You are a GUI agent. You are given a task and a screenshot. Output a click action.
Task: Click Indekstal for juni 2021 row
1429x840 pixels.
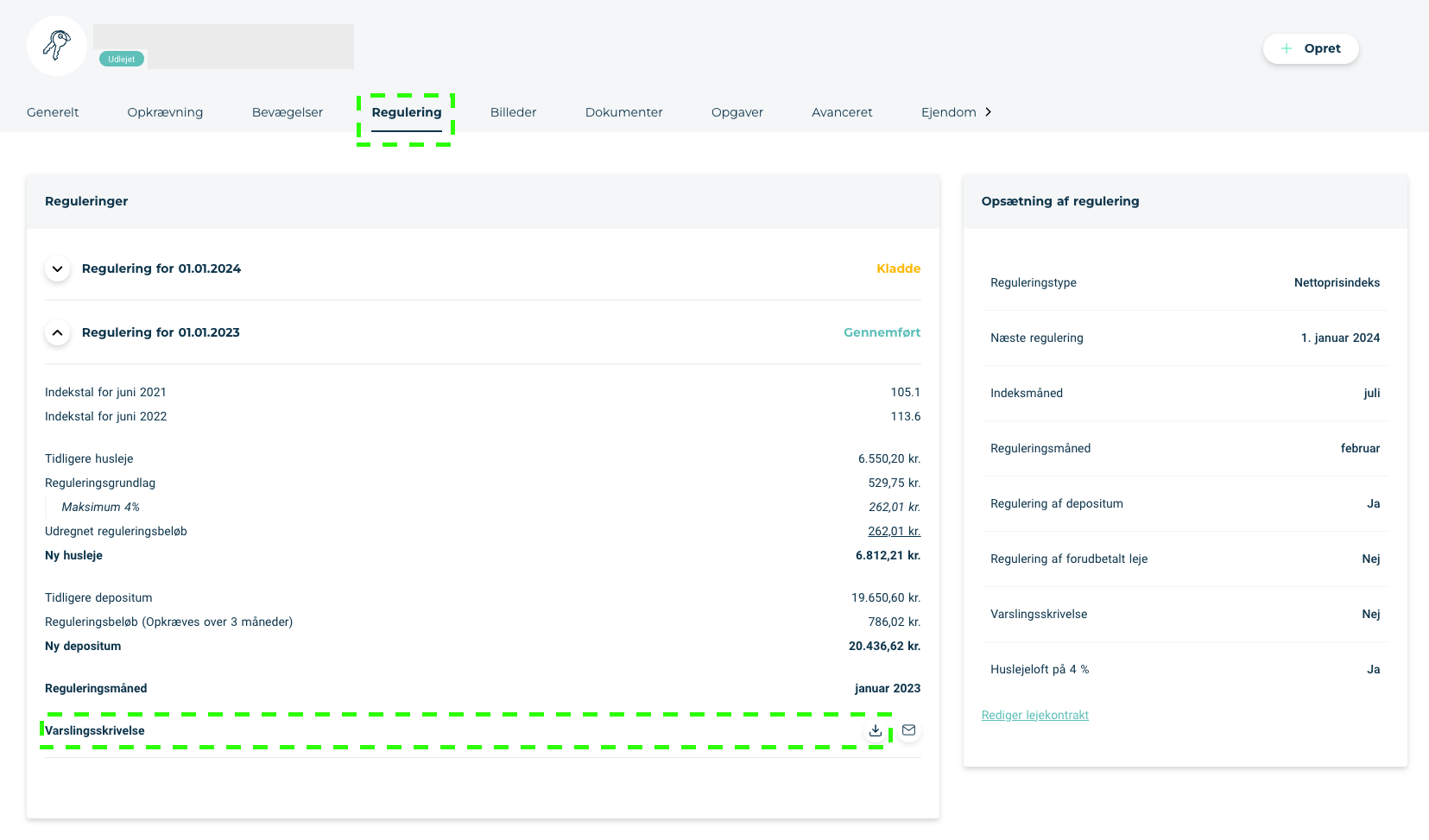483,392
